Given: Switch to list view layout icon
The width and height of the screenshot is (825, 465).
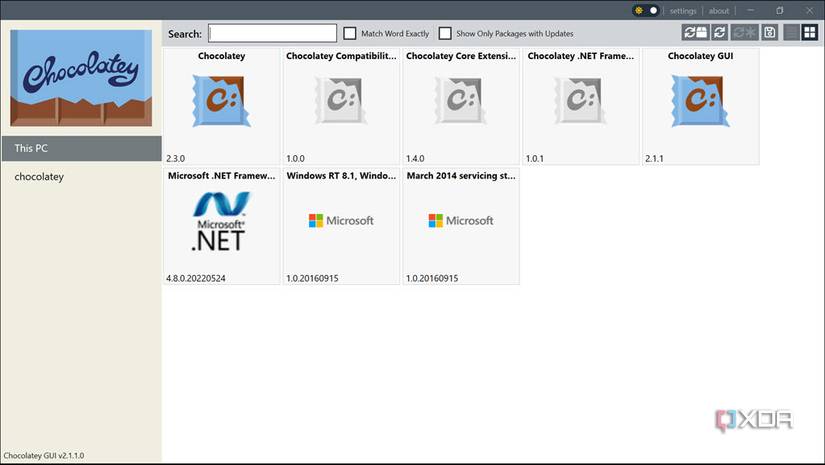Looking at the screenshot, I should click(791, 33).
